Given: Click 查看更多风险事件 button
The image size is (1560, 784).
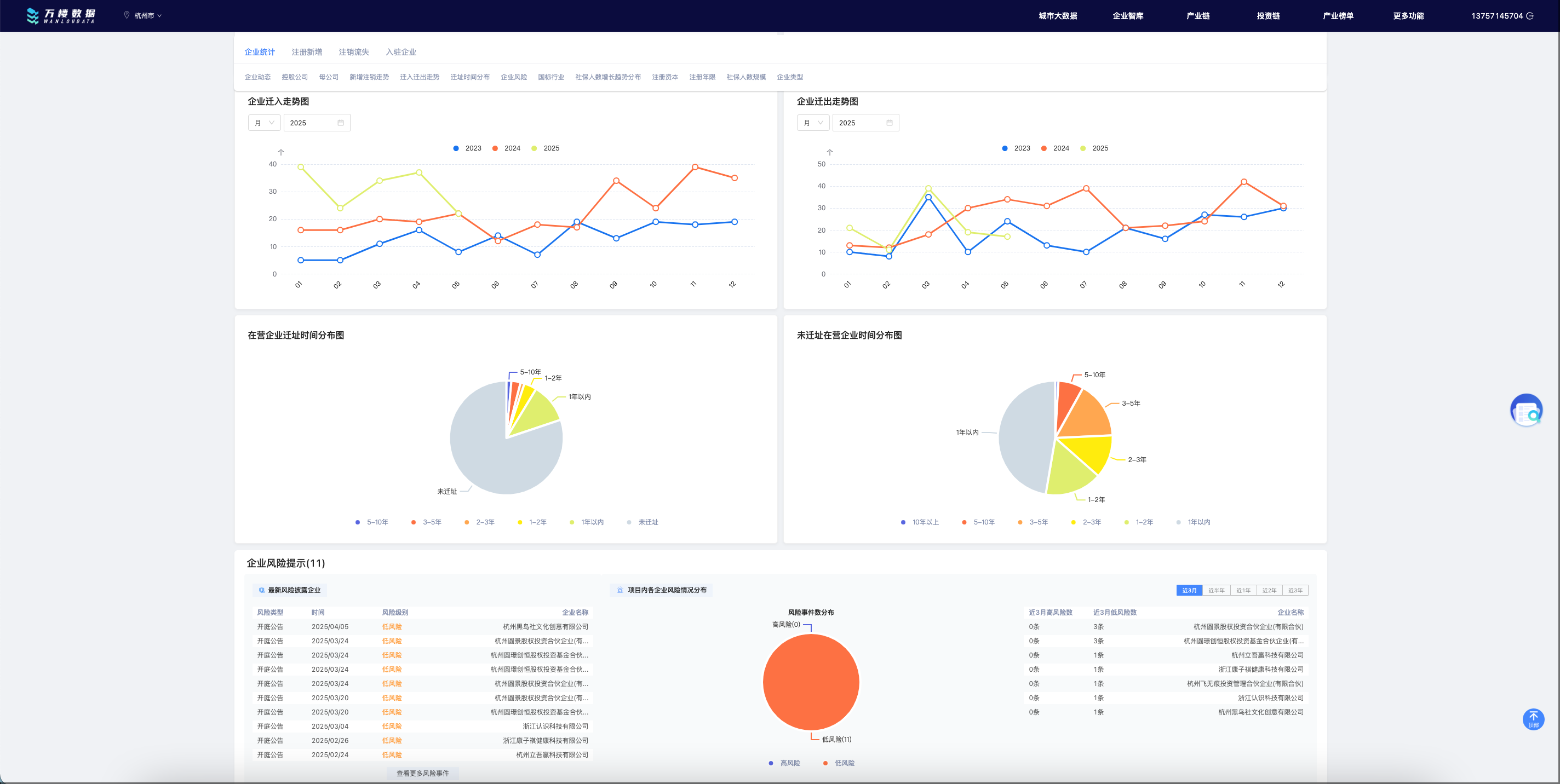Looking at the screenshot, I should 422,773.
